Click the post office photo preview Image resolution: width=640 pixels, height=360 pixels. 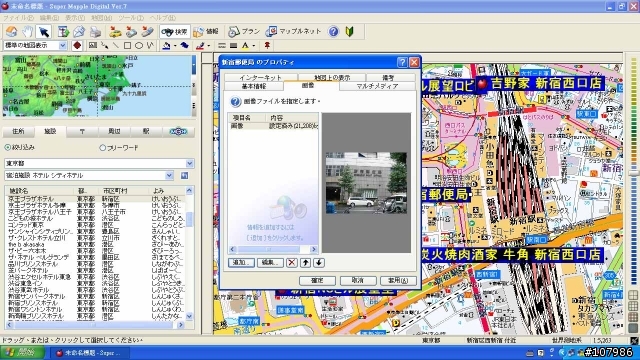pos(366,183)
